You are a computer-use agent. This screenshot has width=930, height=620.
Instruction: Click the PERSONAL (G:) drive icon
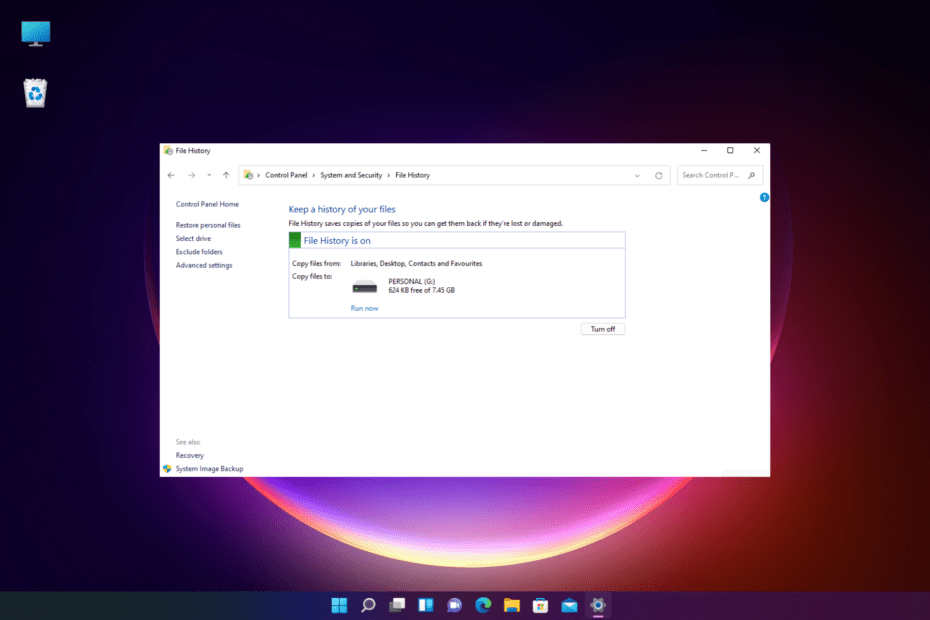pyautogui.click(x=365, y=287)
